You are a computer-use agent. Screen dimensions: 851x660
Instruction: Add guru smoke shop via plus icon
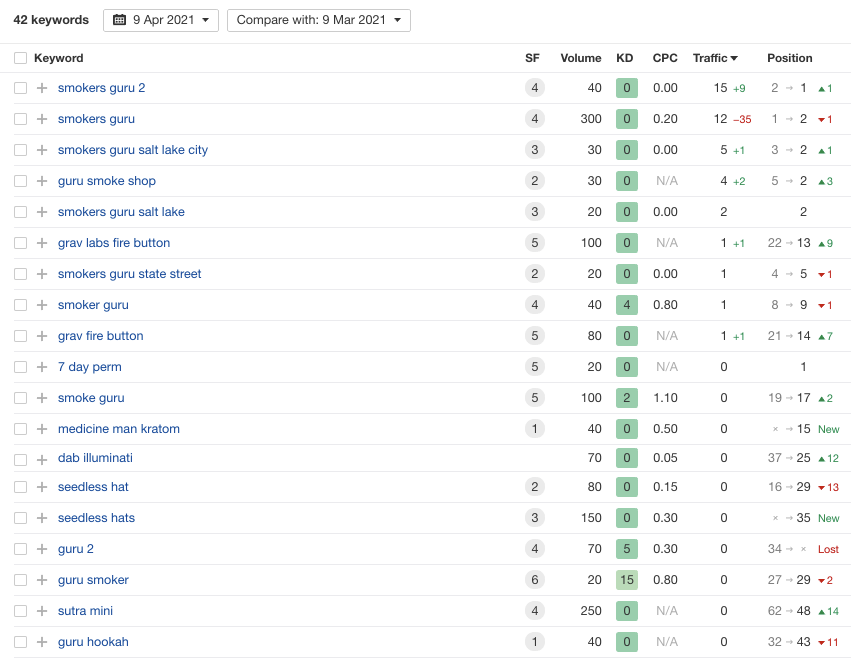click(42, 181)
